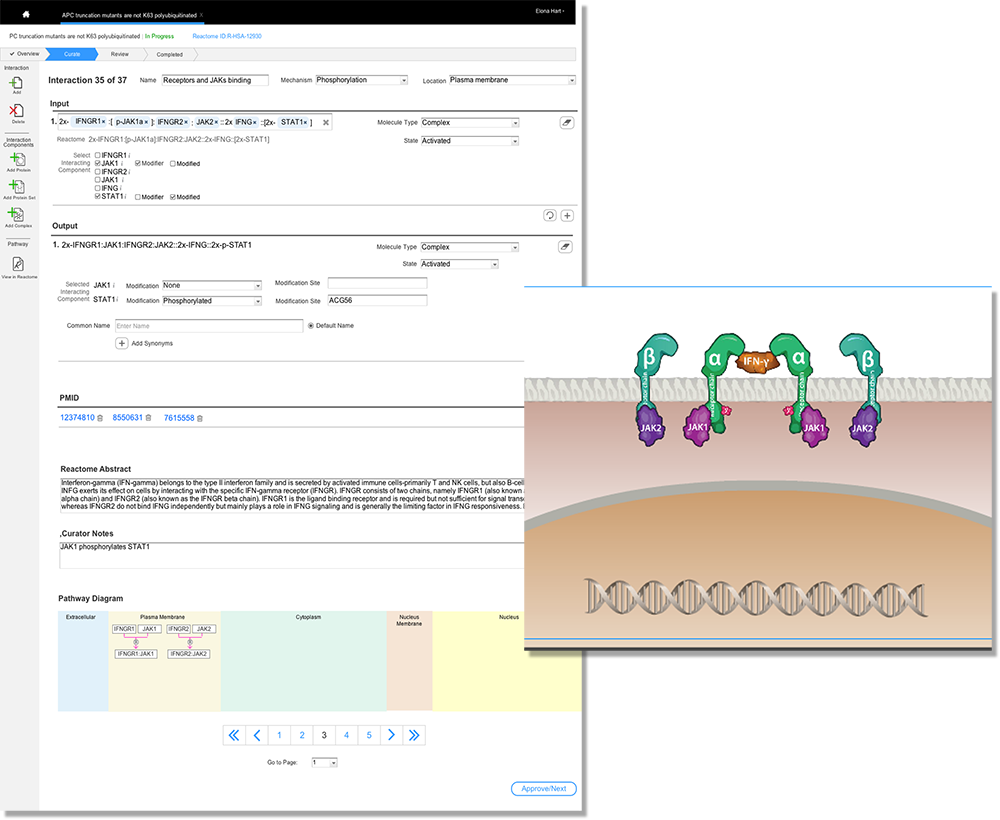Open the View in Reactome icon
Image resolution: width=1000 pixels, height=820 pixels.
17,264
